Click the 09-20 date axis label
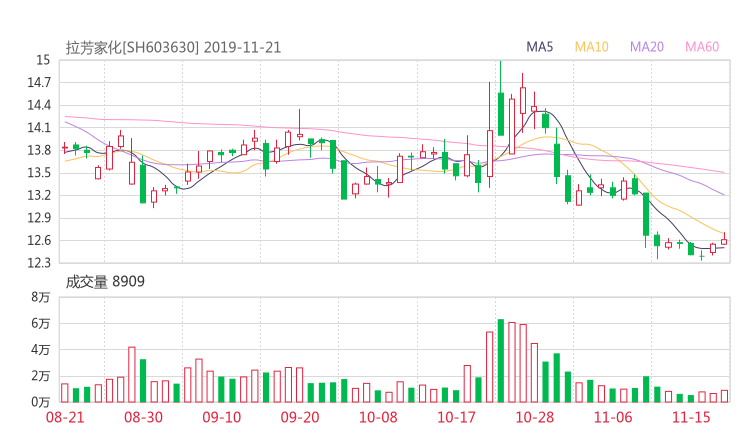Viewport: 740px width, 440px height. 300,417
